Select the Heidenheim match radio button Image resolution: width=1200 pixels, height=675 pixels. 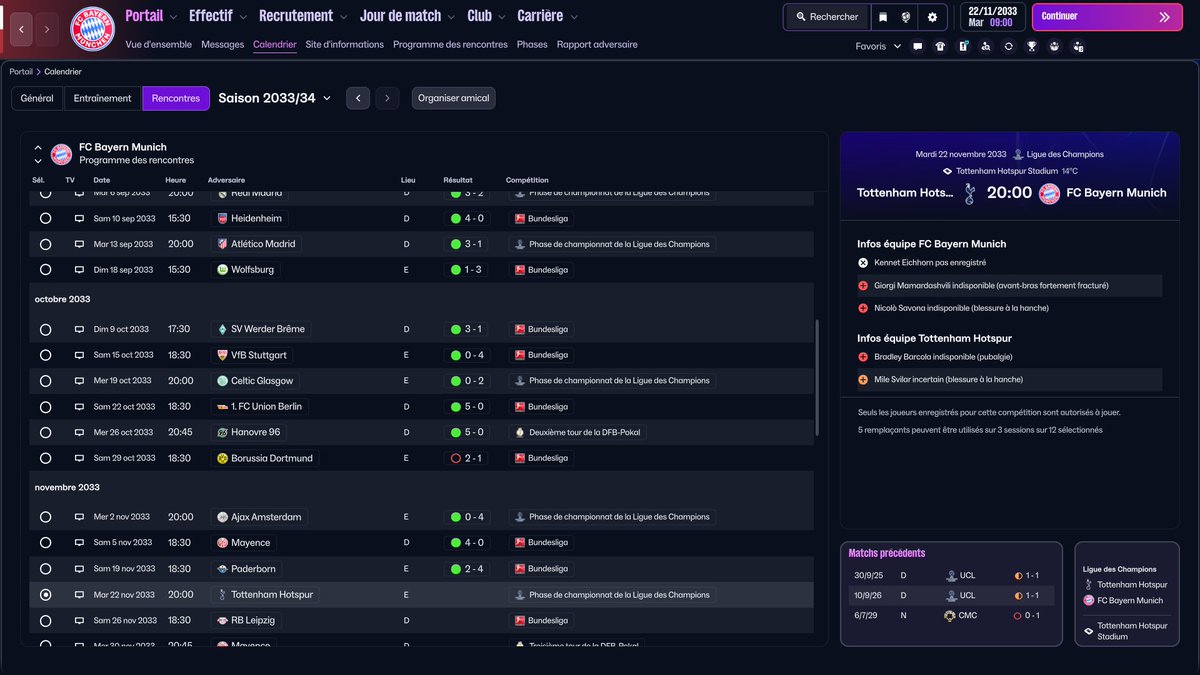[x=45, y=218]
